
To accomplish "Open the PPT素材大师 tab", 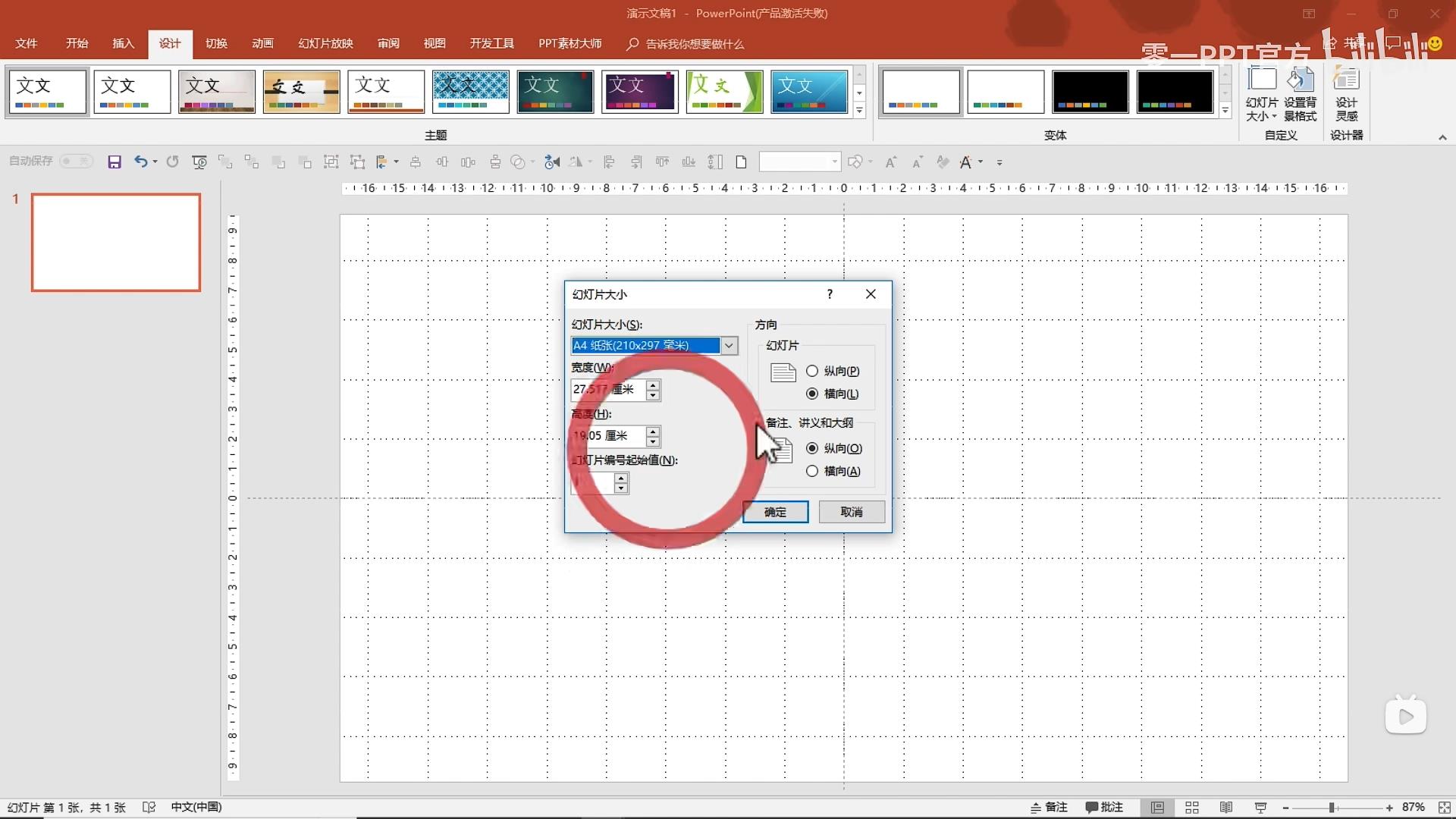I will (x=570, y=43).
